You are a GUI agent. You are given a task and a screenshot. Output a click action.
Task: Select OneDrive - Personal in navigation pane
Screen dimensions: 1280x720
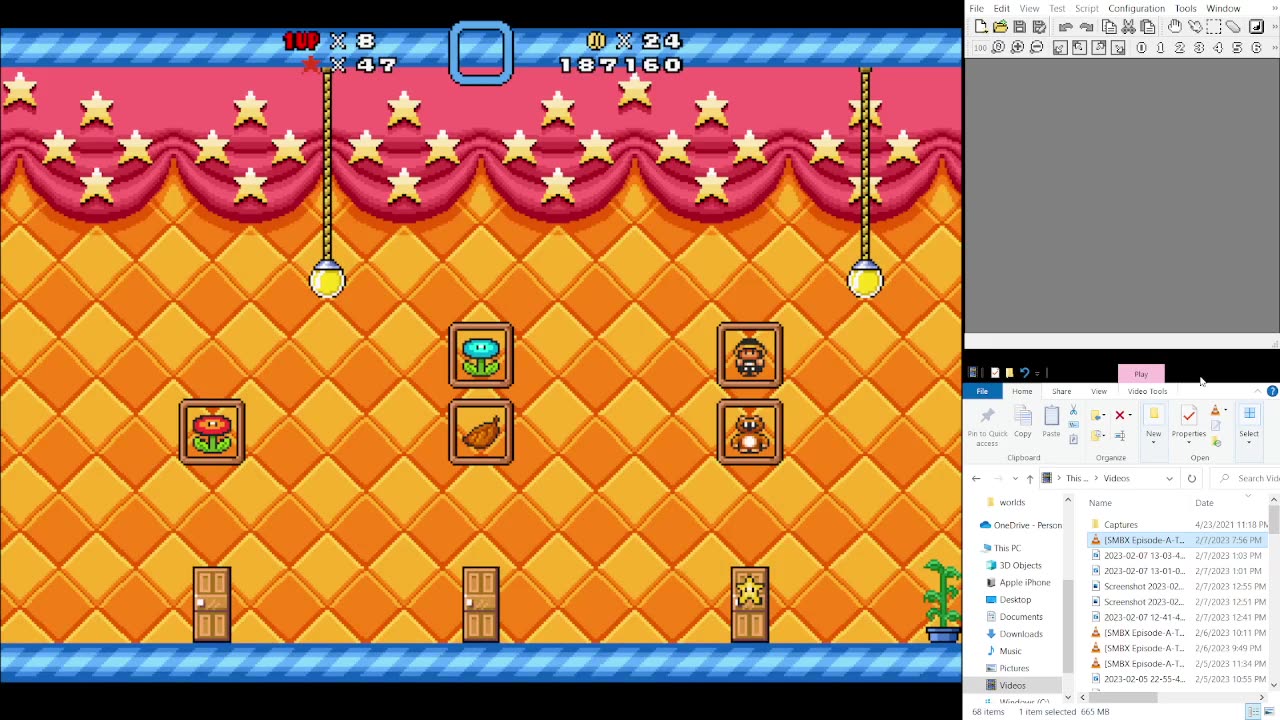tap(1019, 525)
